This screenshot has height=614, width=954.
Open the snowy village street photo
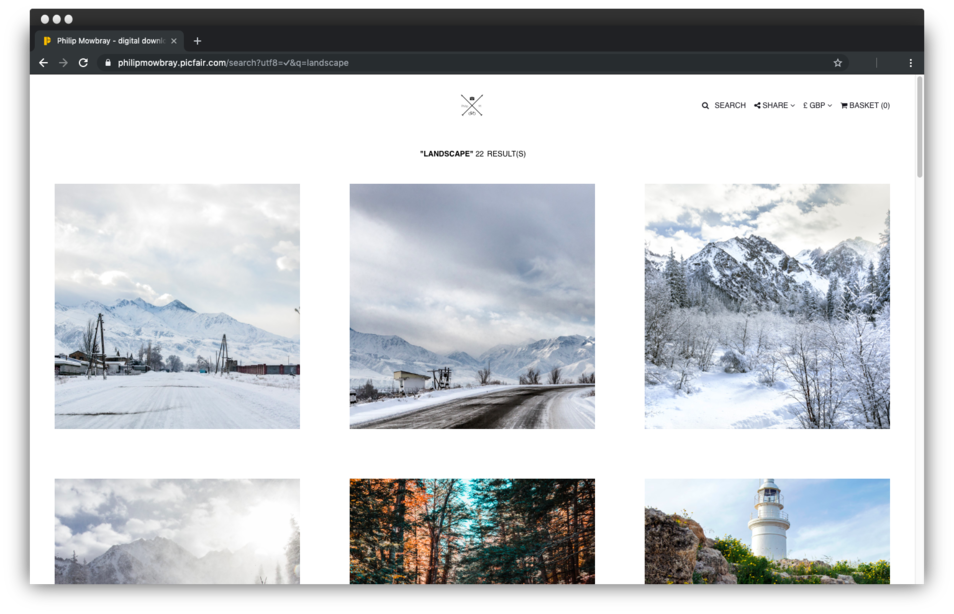[x=177, y=306]
